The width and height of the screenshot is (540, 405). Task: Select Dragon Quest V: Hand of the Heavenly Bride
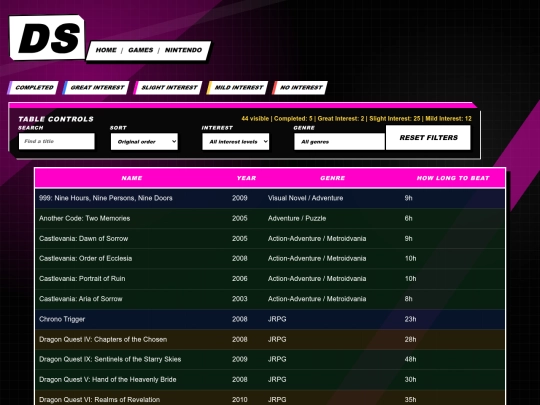[270, 380]
